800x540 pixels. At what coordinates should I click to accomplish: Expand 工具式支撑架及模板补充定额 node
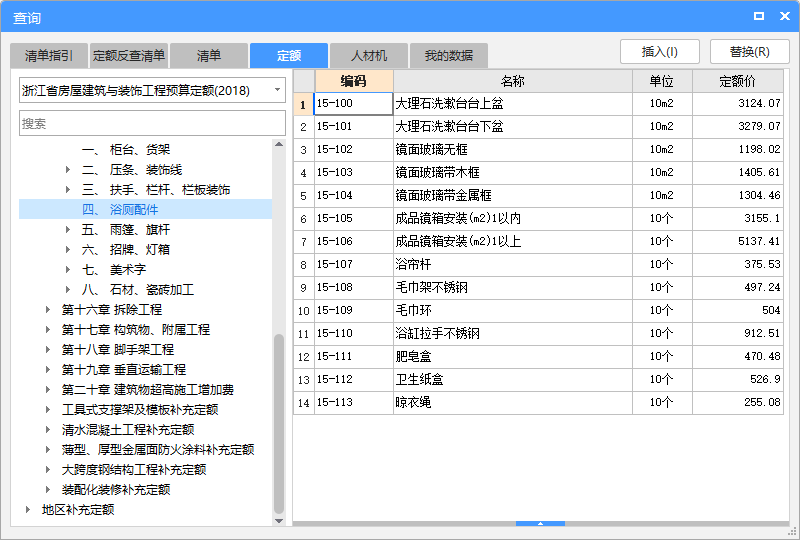pos(47,409)
